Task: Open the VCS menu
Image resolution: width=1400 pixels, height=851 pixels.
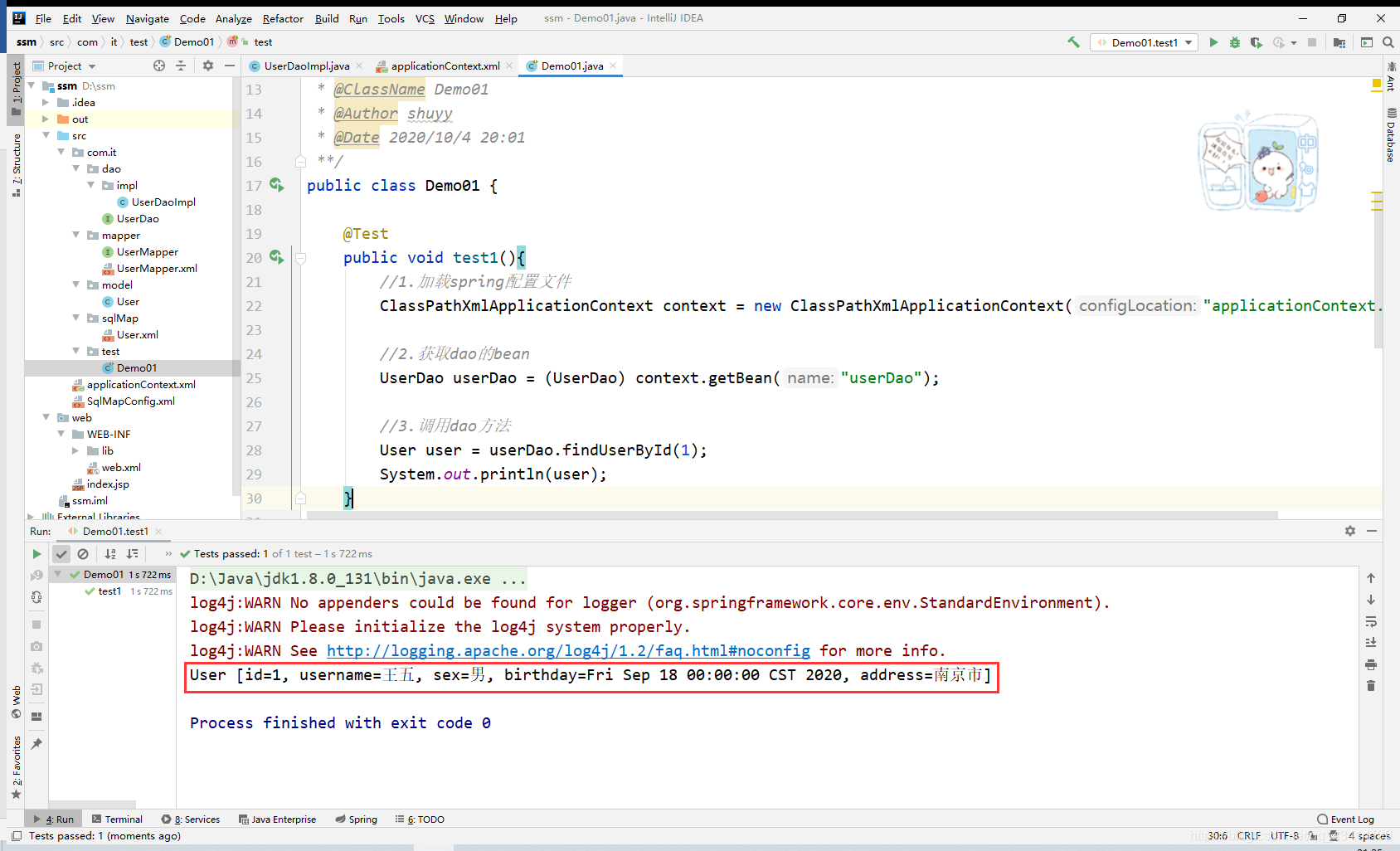Action: point(425,18)
